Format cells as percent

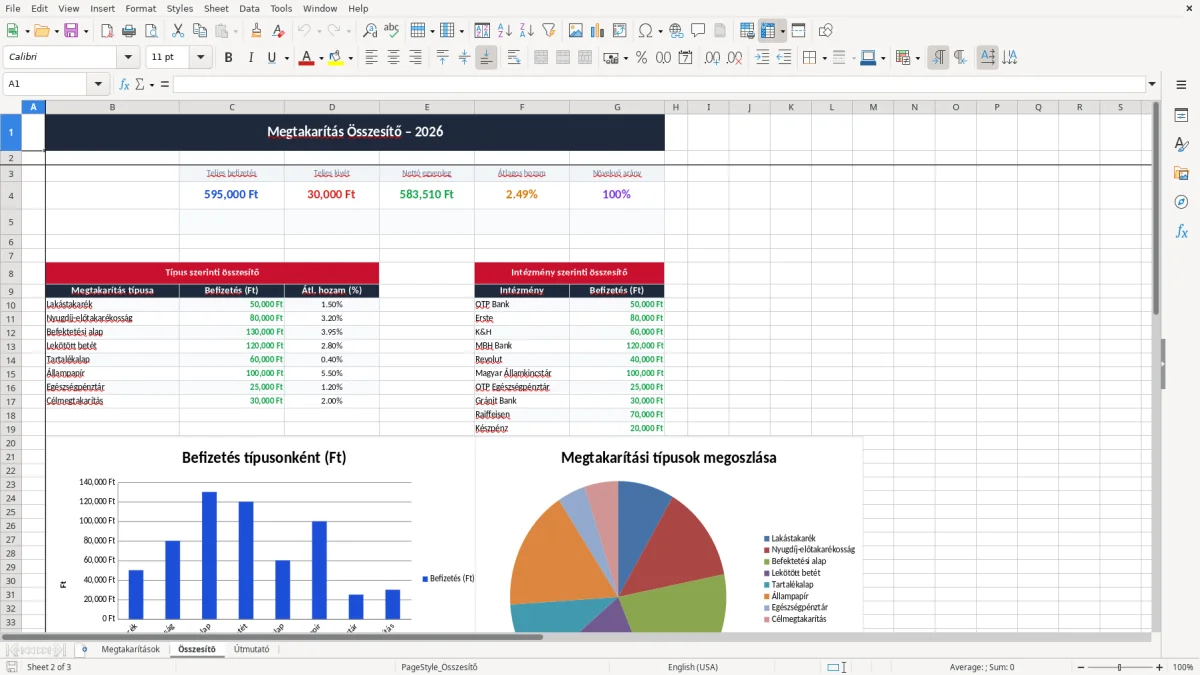click(x=641, y=58)
